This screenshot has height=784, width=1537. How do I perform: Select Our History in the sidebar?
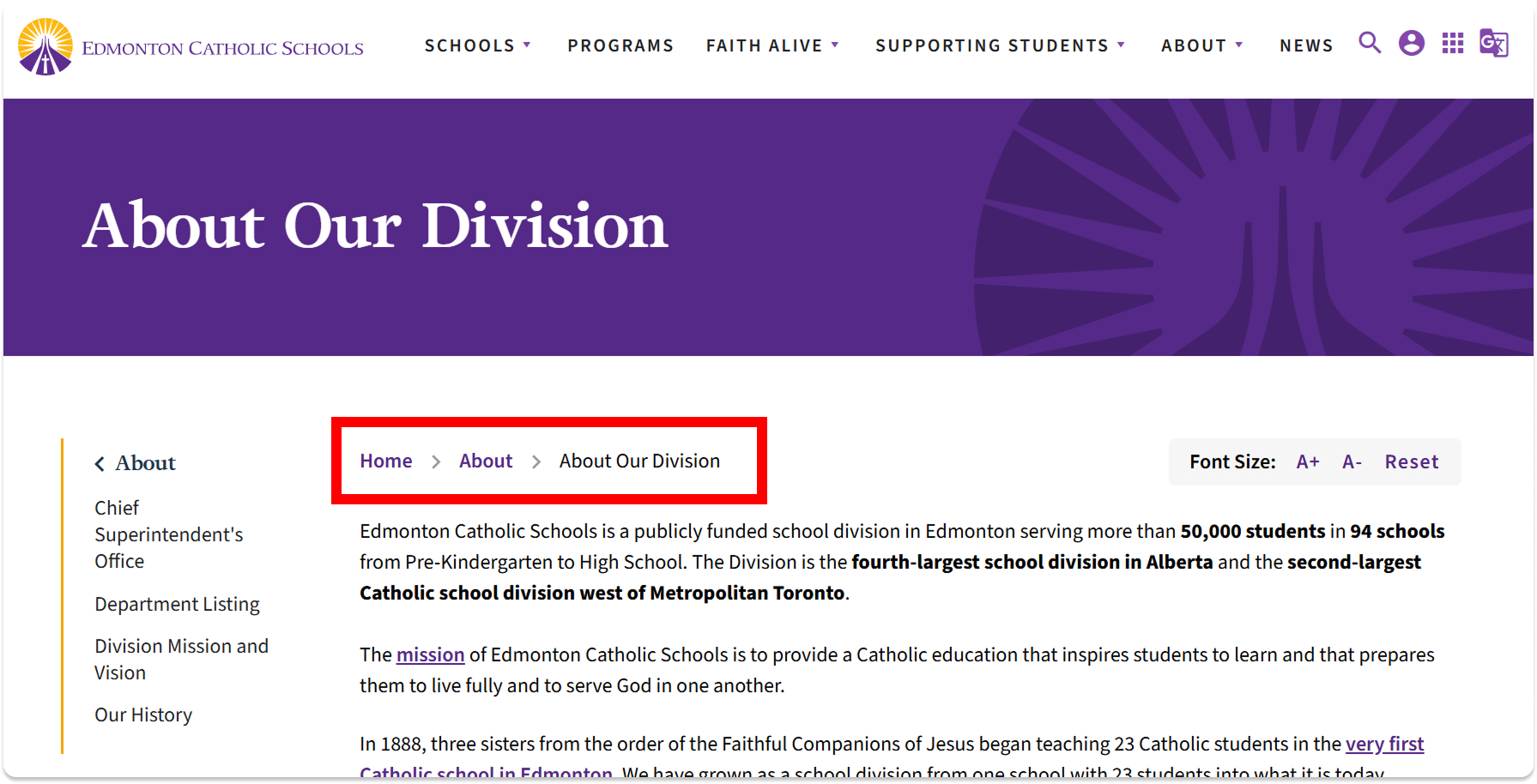click(143, 715)
